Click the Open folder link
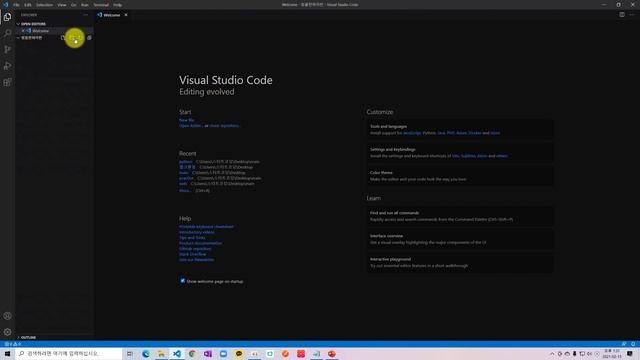The height and width of the screenshot is (360, 640). [x=190, y=126]
